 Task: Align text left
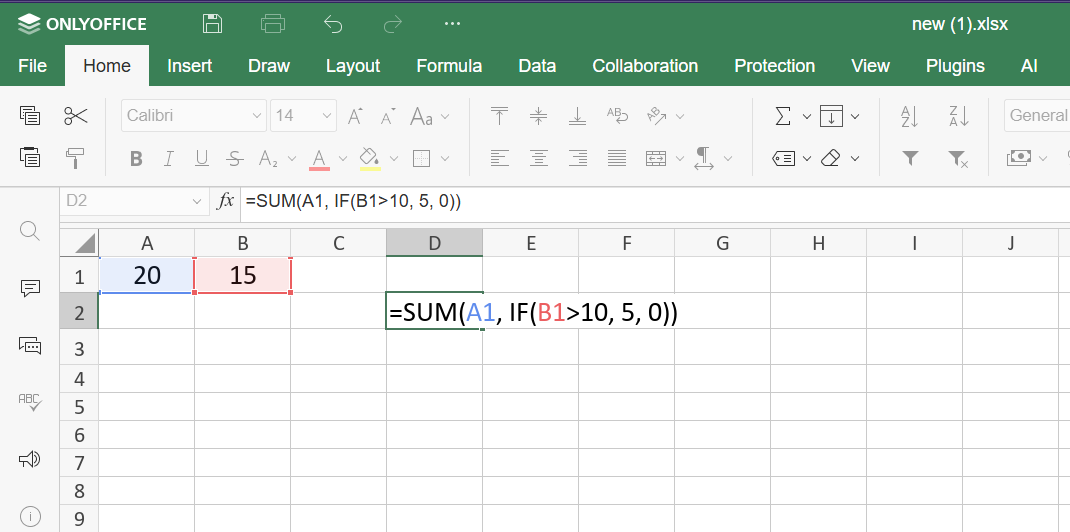click(500, 159)
